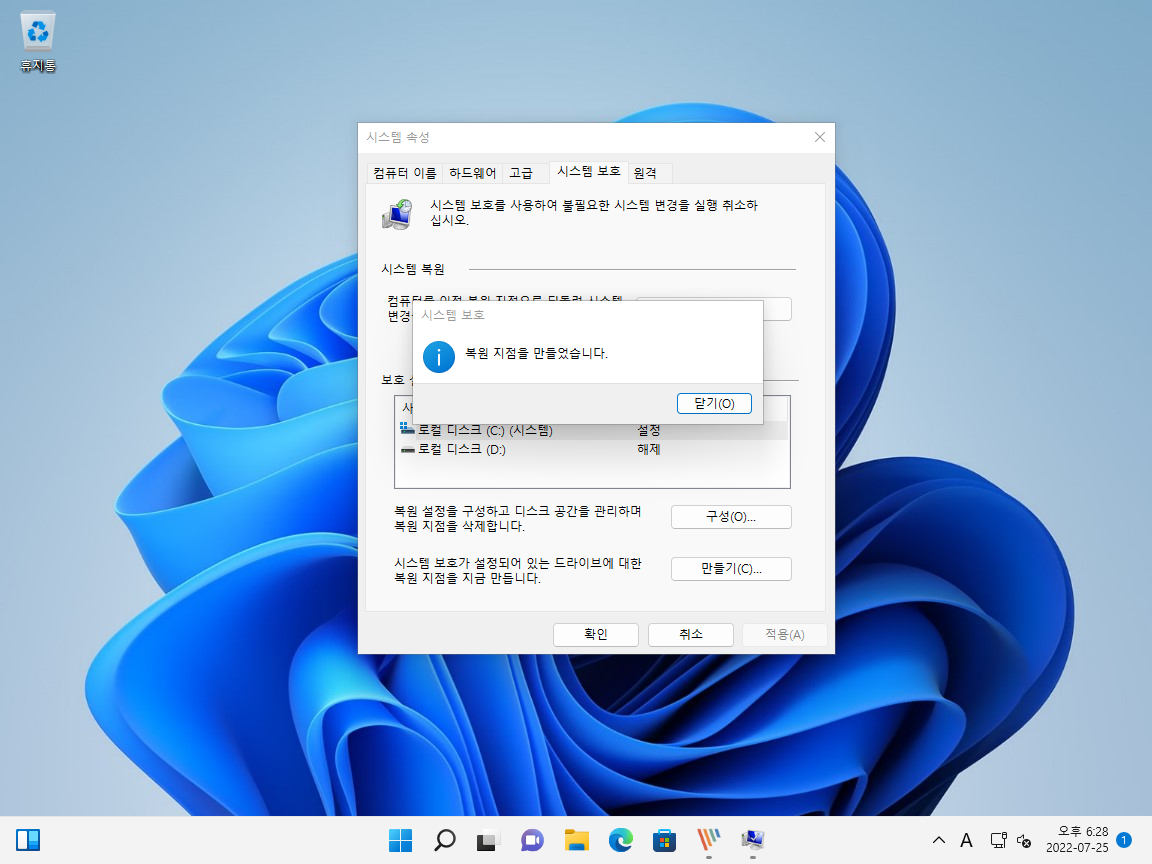Open the Recycle Bin on desktop
1152x864 pixels.
pos(37,42)
